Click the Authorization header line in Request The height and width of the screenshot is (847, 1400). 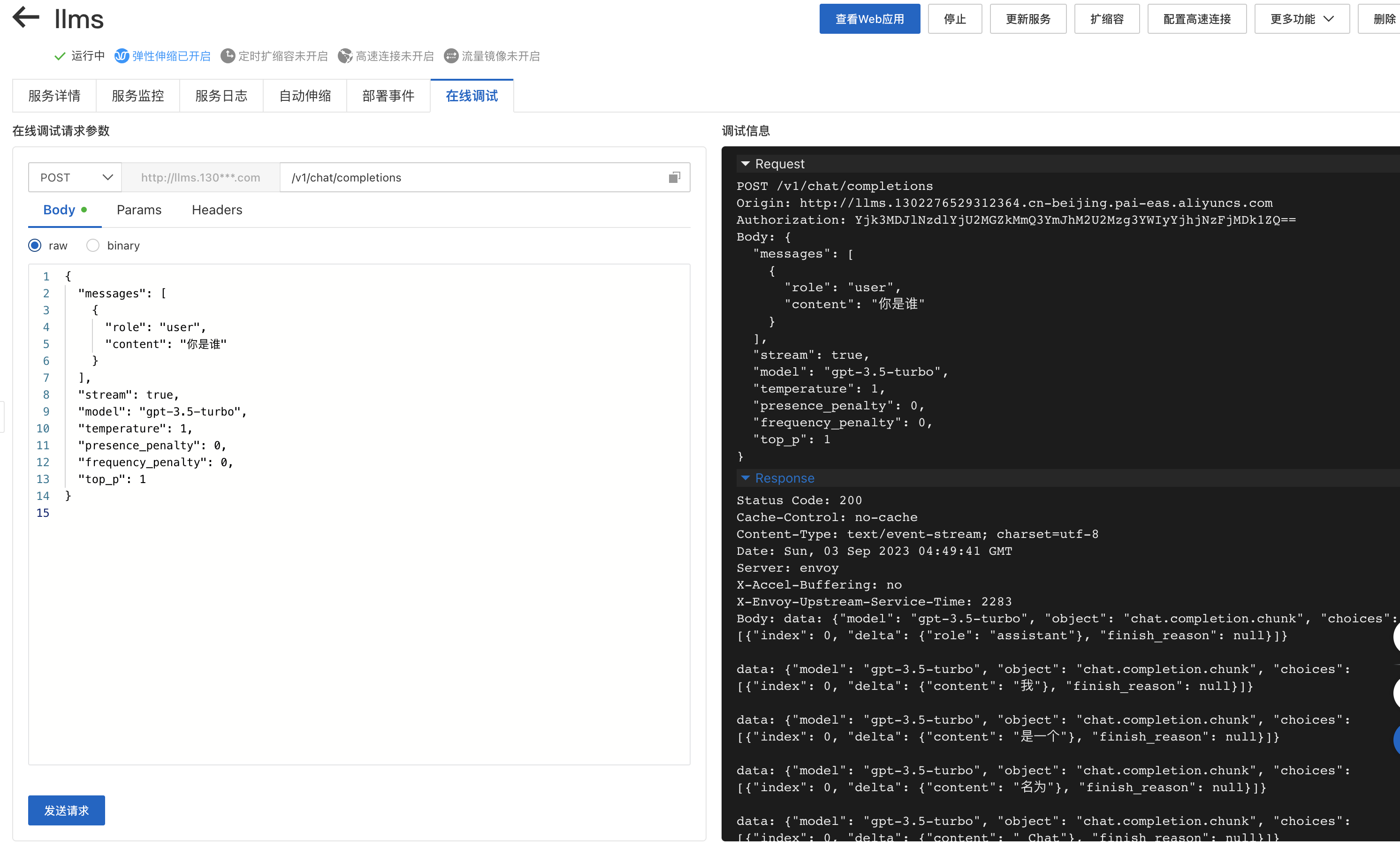click(x=1016, y=219)
